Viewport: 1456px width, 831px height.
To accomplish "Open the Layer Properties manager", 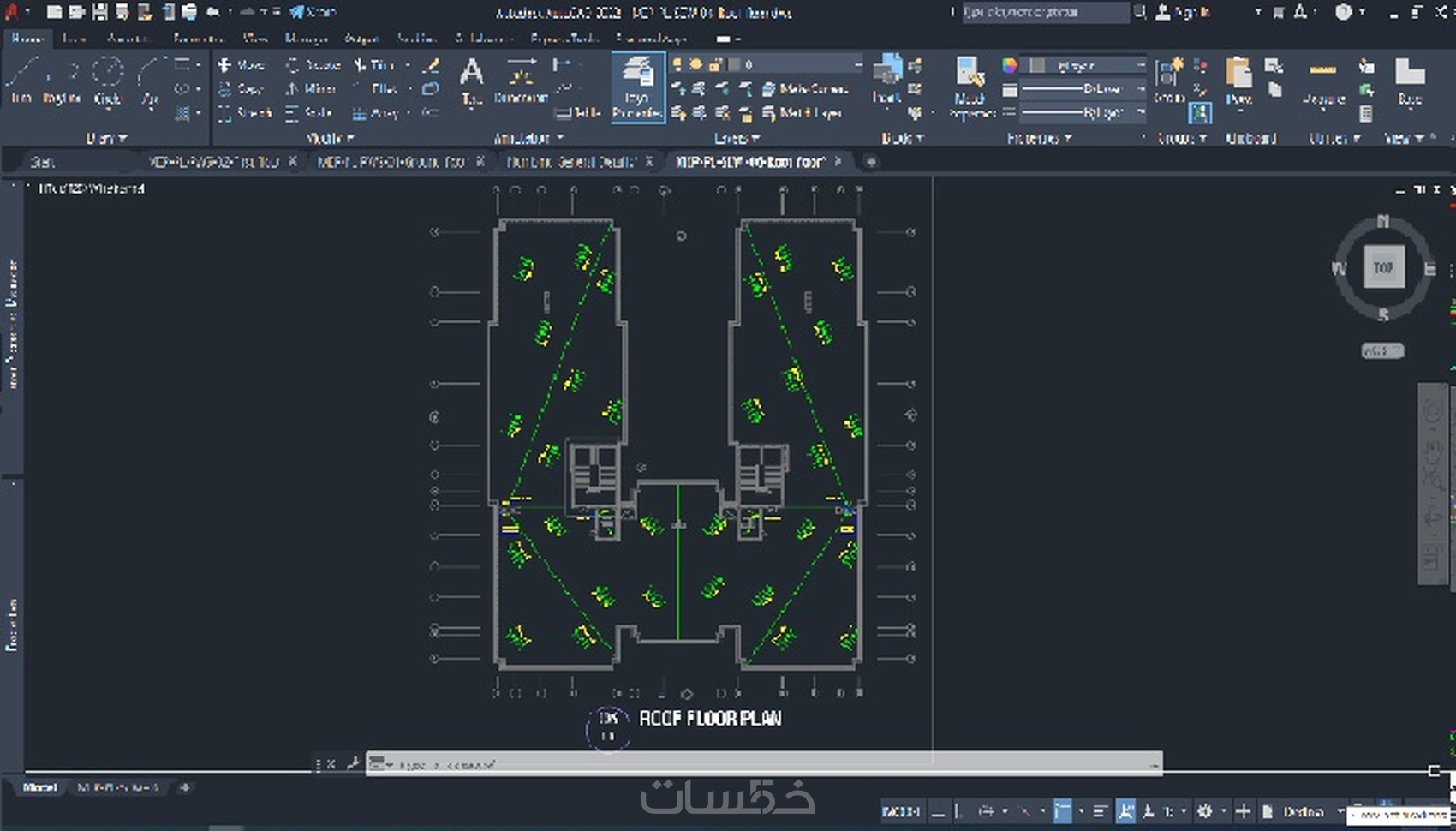I will 638,87.
